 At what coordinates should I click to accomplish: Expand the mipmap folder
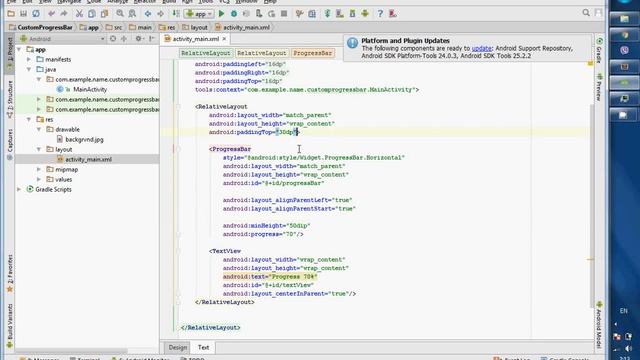(39, 169)
